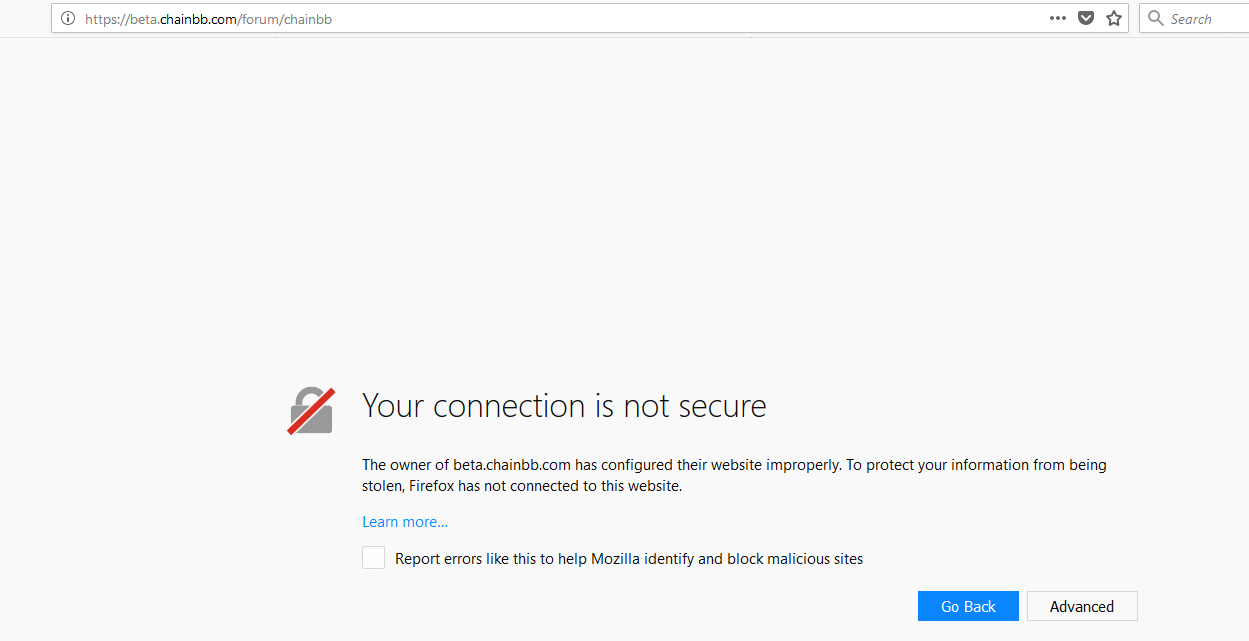This screenshot has height=641, width=1249.
Task: Click the 'Firefox has not connected' sentence
Action: coord(545,487)
